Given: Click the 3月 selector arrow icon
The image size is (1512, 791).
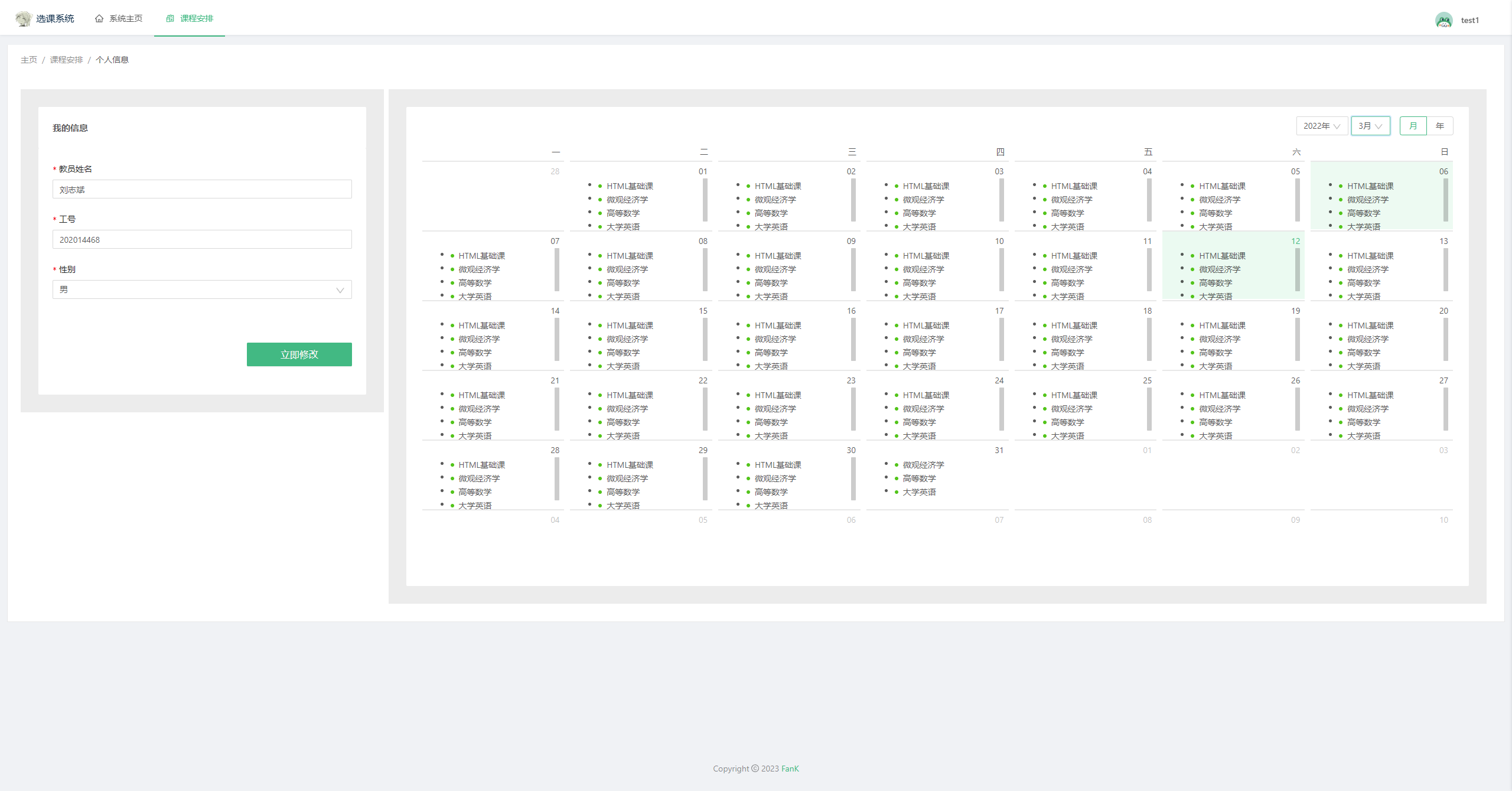Looking at the screenshot, I should coord(1379,126).
